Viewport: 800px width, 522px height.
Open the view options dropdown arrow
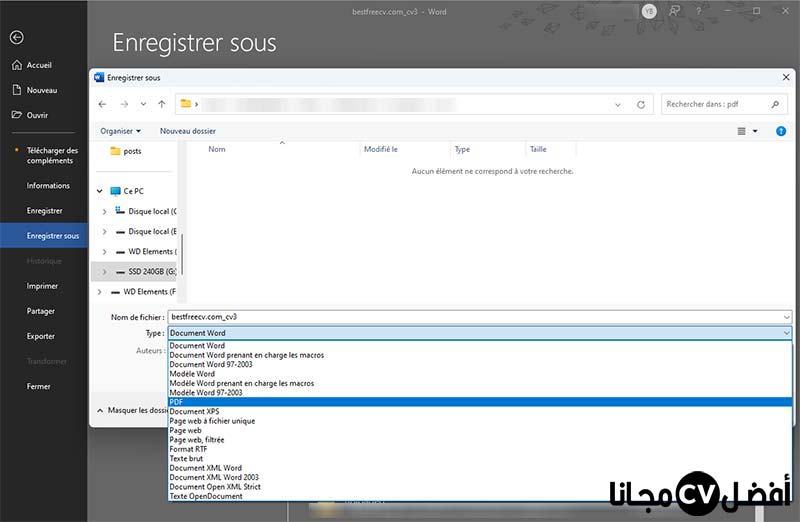(x=755, y=131)
